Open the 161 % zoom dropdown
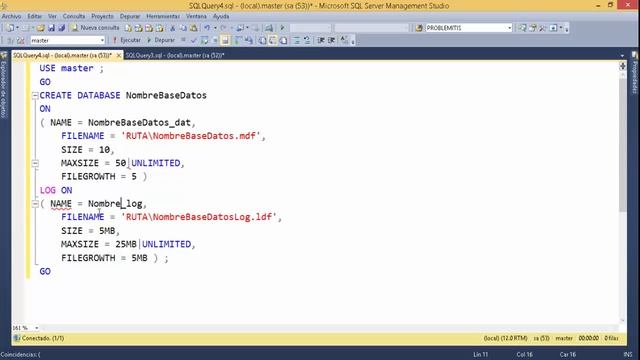The height and width of the screenshot is (360, 640). [36, 328]
